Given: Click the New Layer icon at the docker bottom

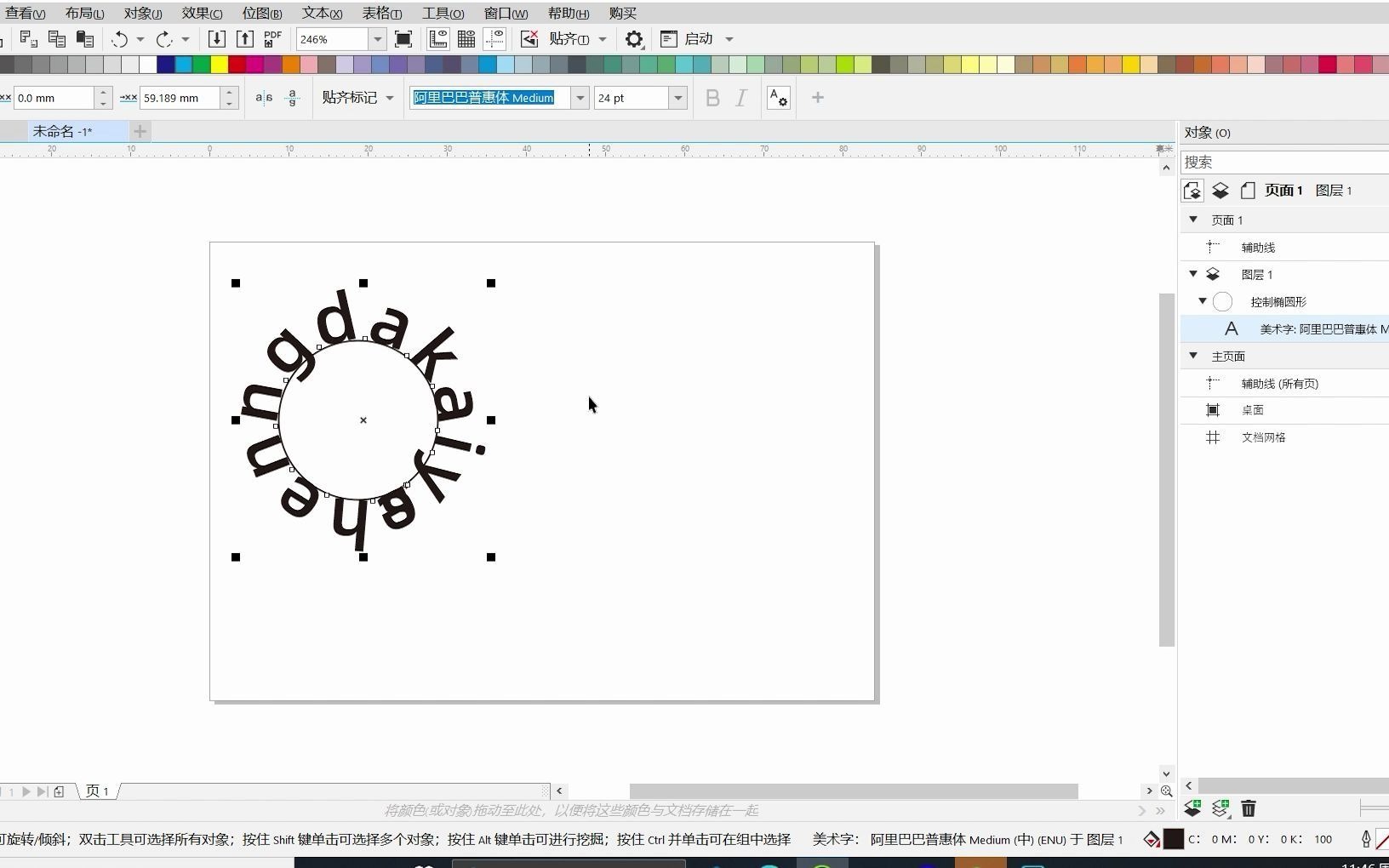Looking at the screenshot, I should (1192, 808).
